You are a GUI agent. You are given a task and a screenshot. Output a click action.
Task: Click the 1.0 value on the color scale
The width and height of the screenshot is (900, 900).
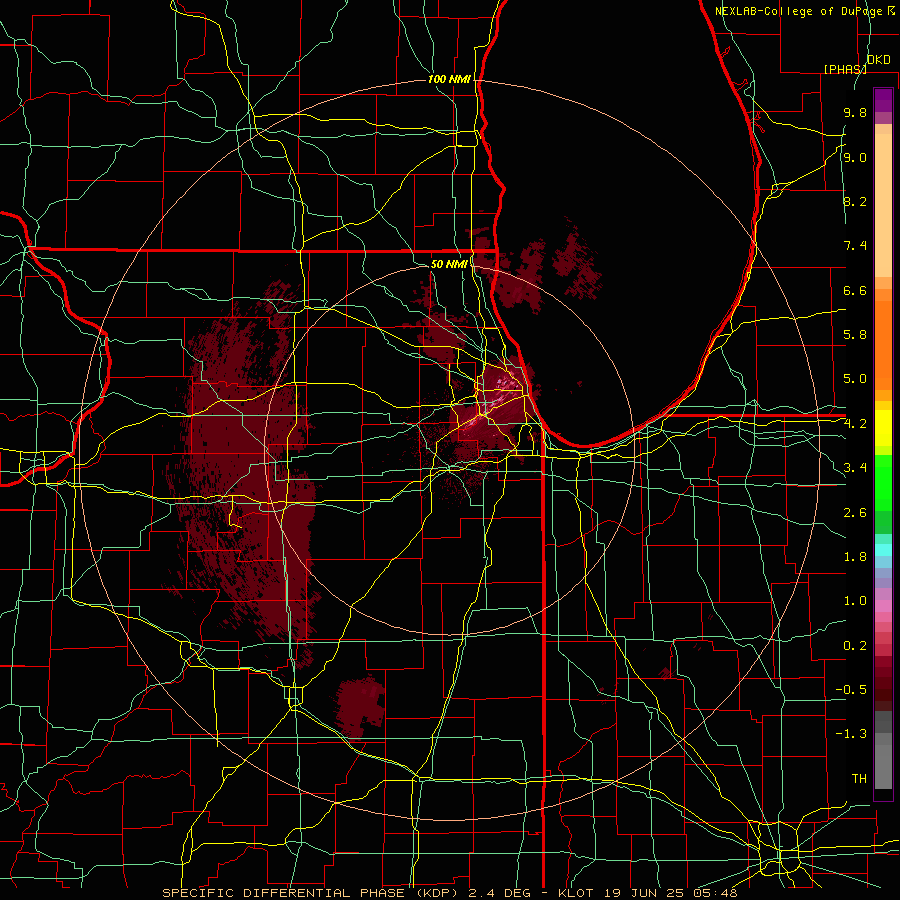855,601
